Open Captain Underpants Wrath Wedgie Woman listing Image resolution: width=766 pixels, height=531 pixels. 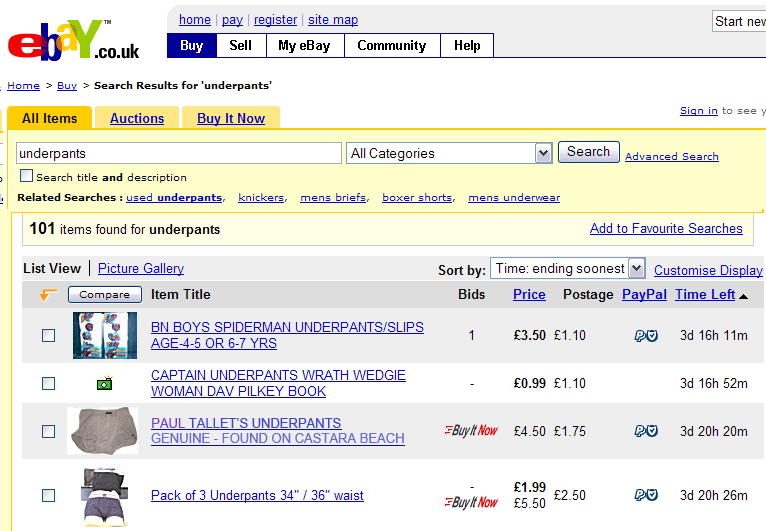point(278,383)
